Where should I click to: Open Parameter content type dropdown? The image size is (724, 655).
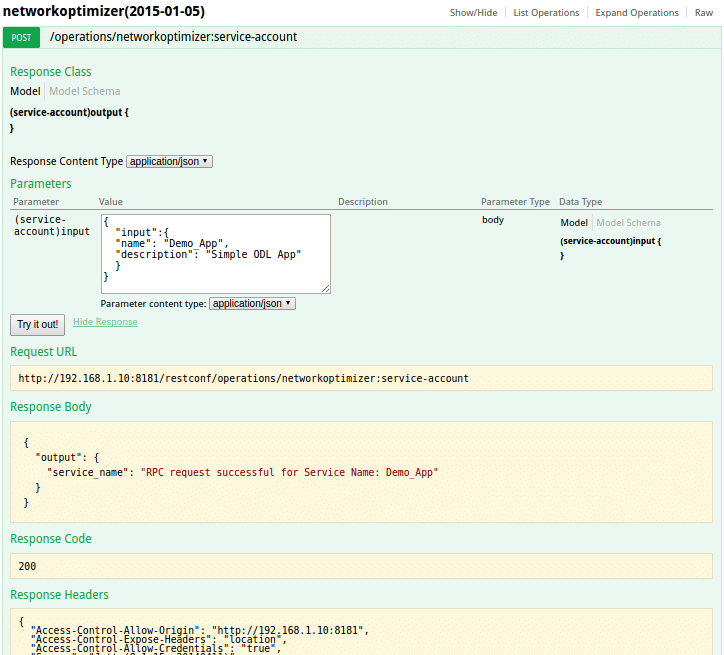252,303
